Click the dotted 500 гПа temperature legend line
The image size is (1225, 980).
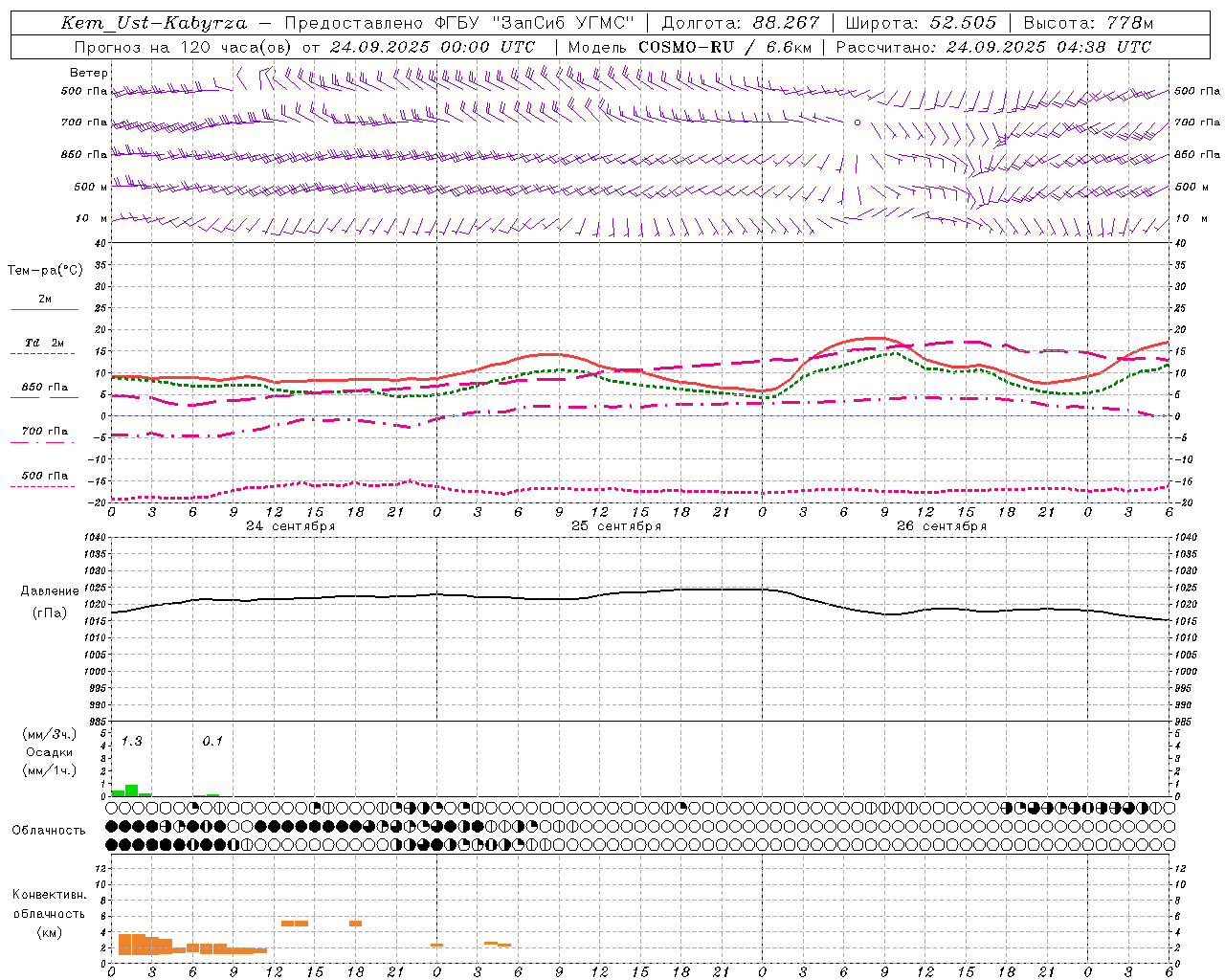coord(44,486)
